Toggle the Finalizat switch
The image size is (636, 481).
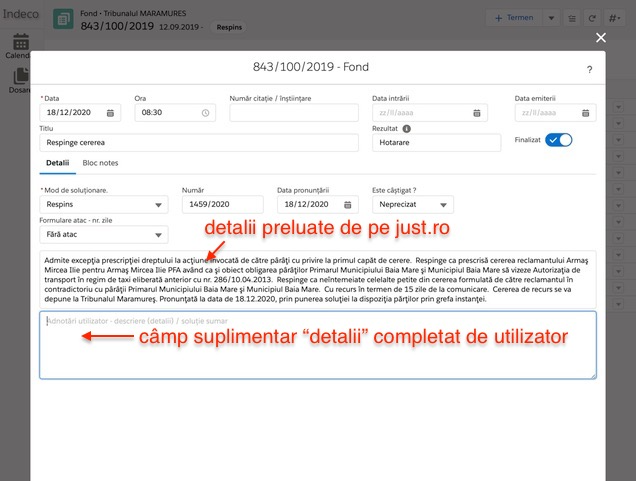pyautogui.click(x=558, y=140)
